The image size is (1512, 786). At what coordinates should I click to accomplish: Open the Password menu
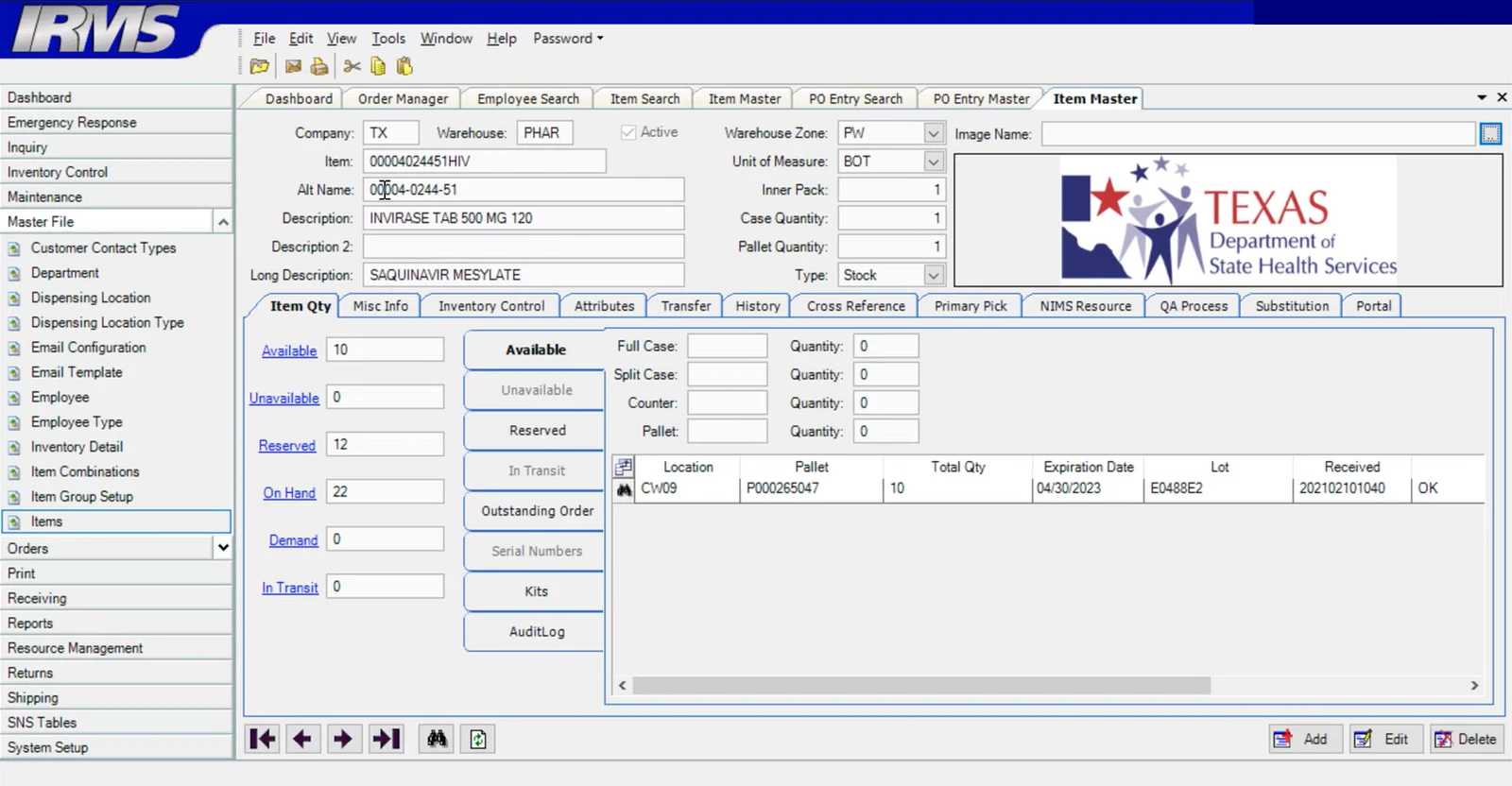[x=568, y=39]
